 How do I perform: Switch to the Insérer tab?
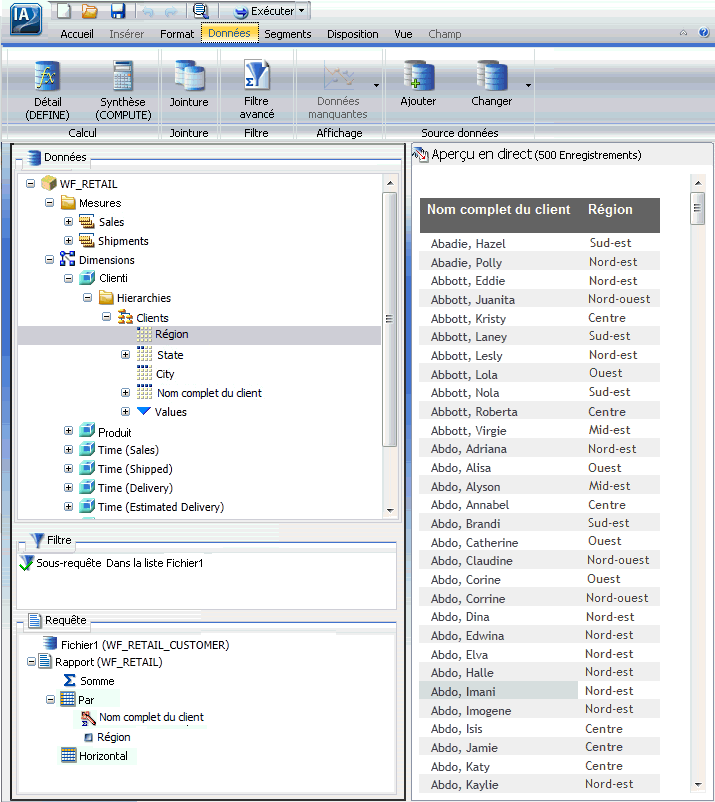pos(126,34)
